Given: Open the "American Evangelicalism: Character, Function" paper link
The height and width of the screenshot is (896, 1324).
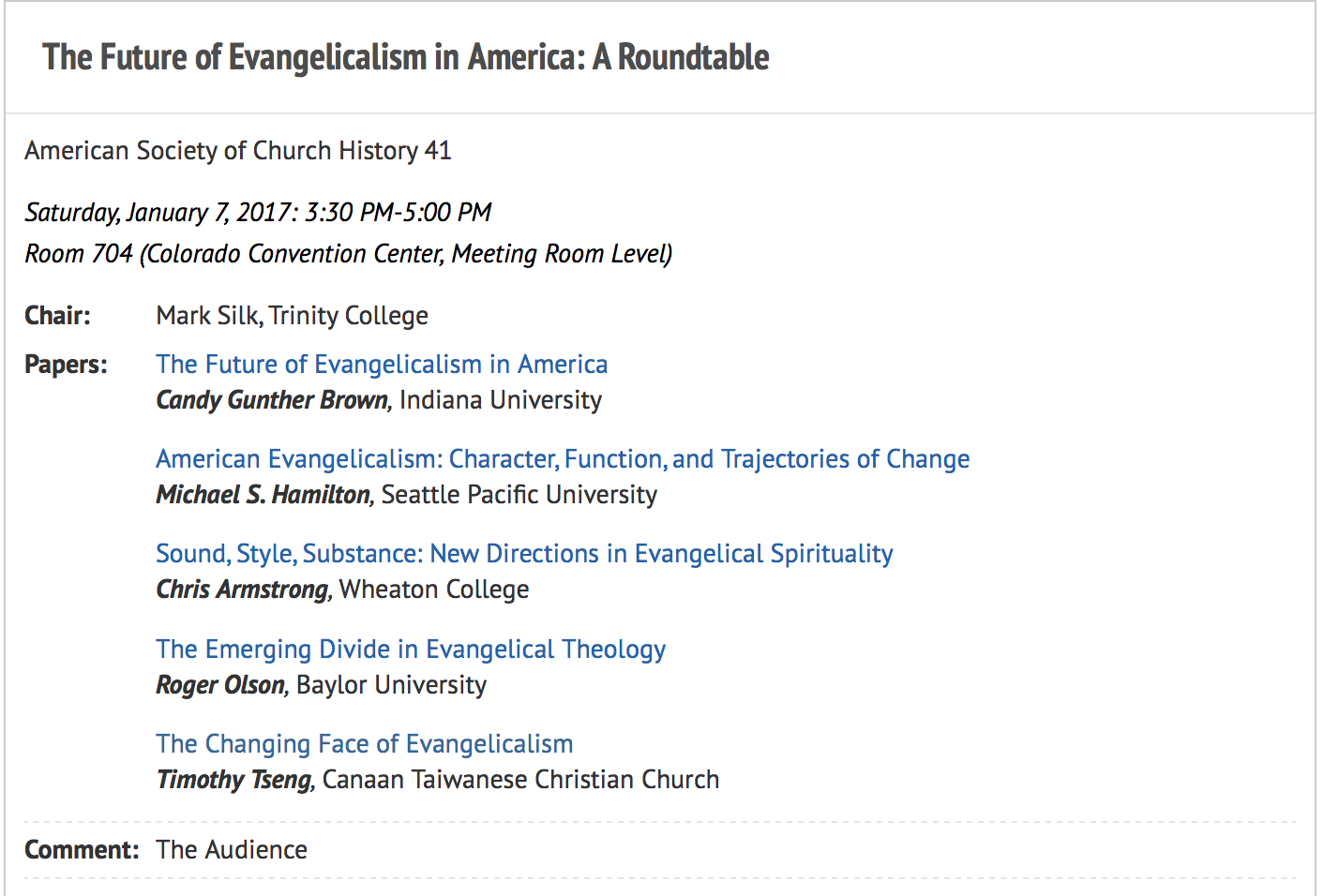Looking at the screenshot, I should (563, 459).
